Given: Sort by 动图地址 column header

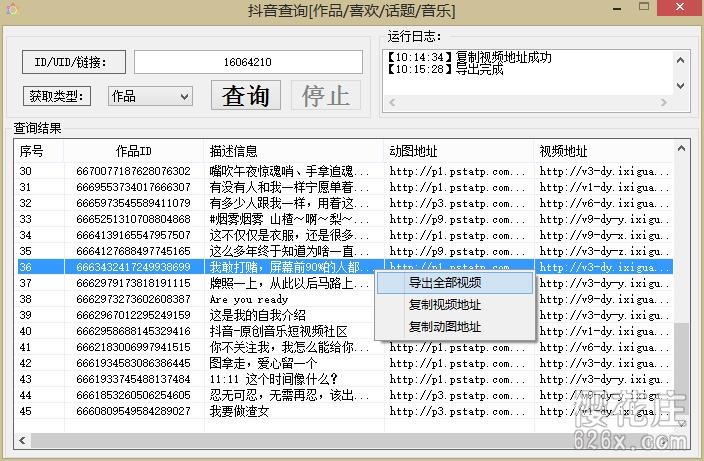Looking at the screenshot, I should point(459,151).
